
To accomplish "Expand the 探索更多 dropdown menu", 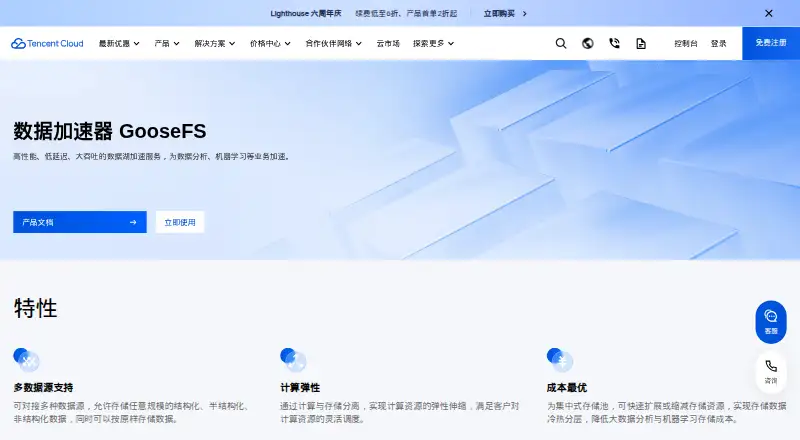I will point(433,43).
